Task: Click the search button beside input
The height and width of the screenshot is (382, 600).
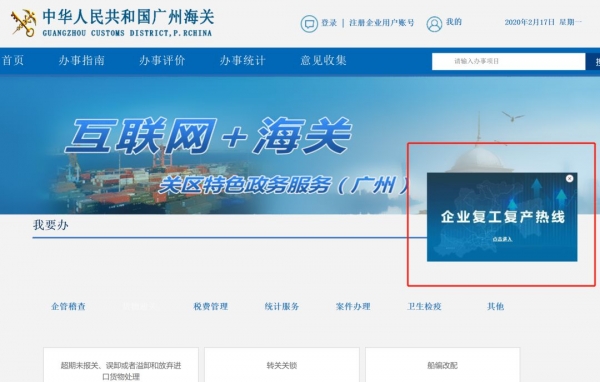Action: (593, 61)
